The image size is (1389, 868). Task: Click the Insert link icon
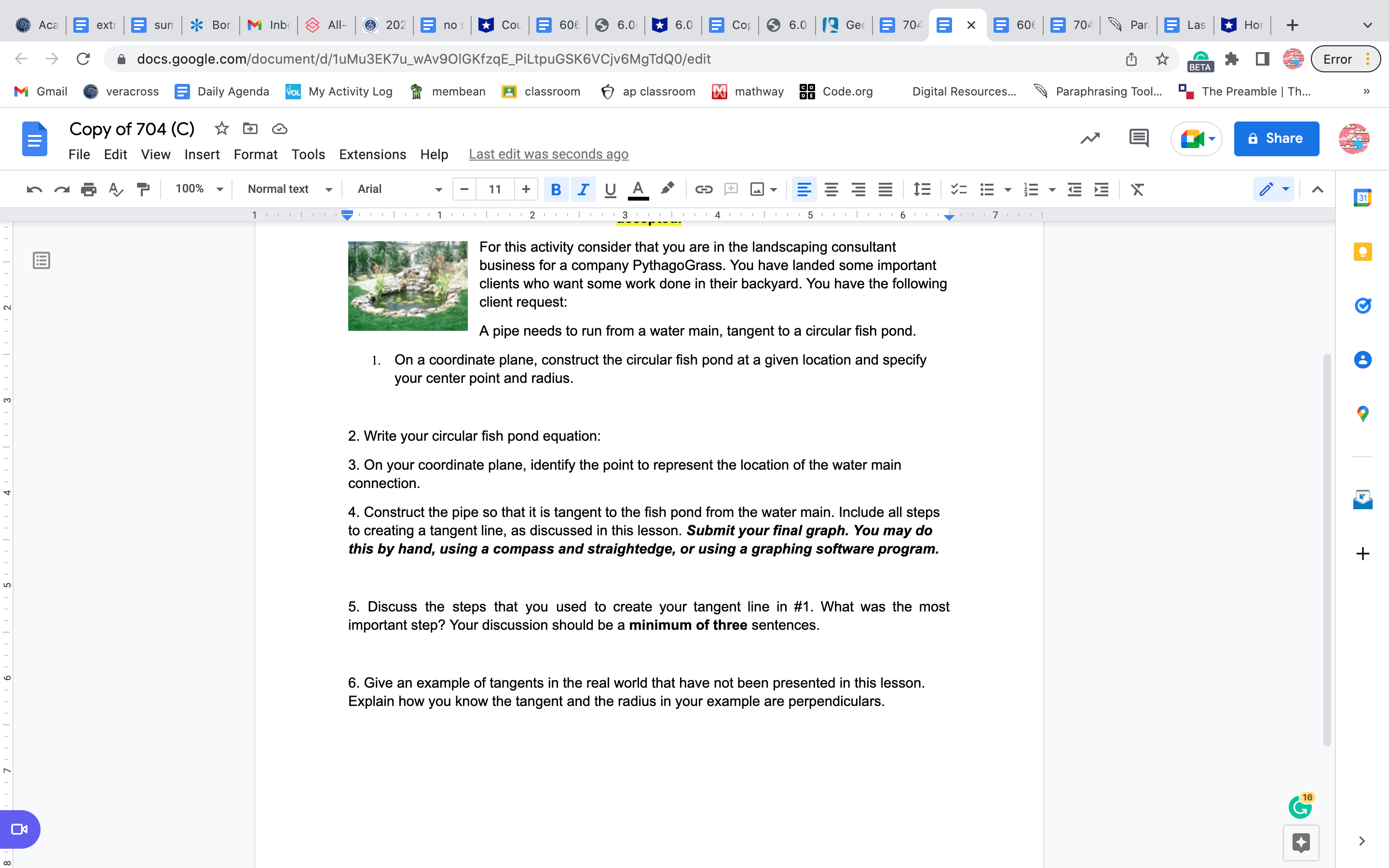pos(704,189)
